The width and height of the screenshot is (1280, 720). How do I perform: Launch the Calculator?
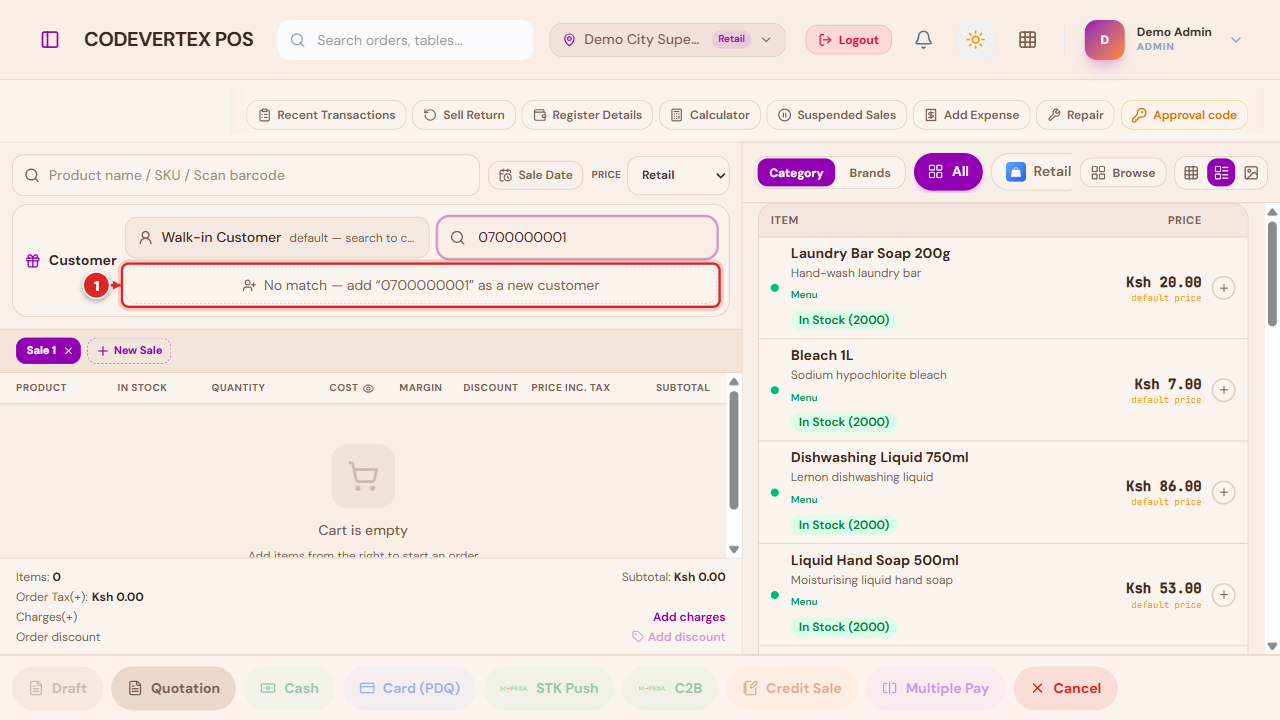[710, 115]
